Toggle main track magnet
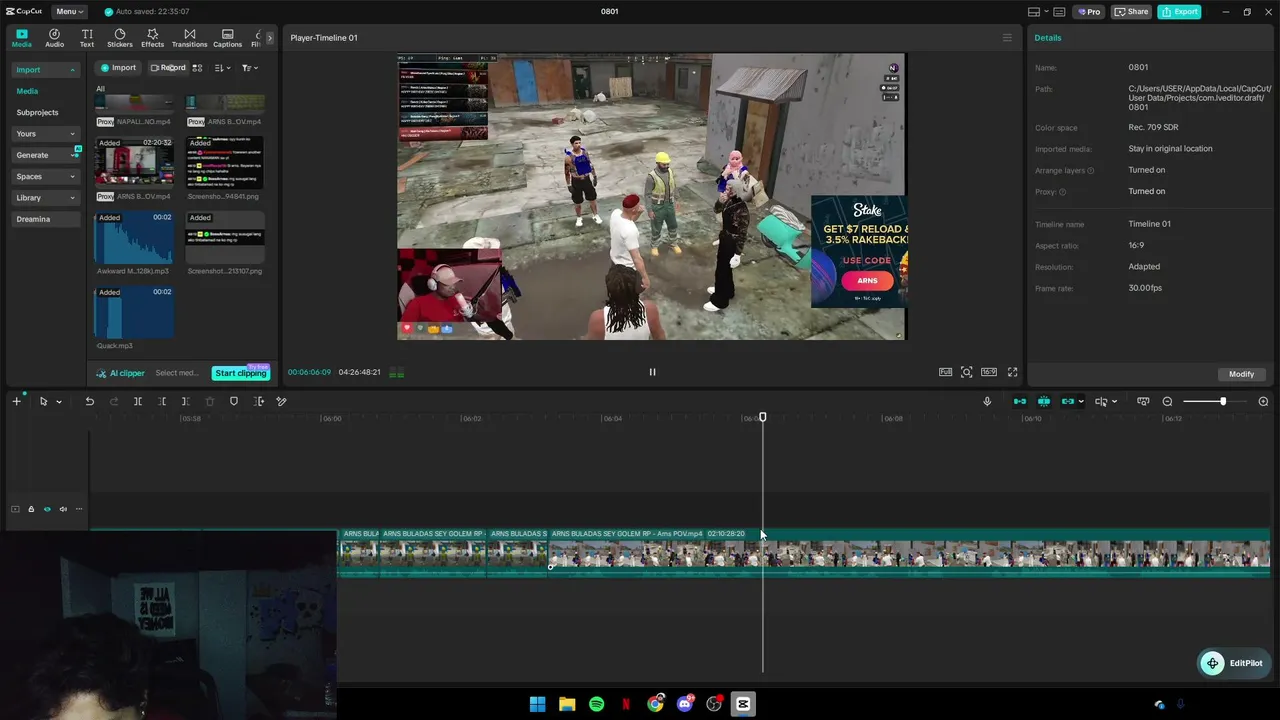The width and height of the screenshot is (1280, 720). point(1020,401)
